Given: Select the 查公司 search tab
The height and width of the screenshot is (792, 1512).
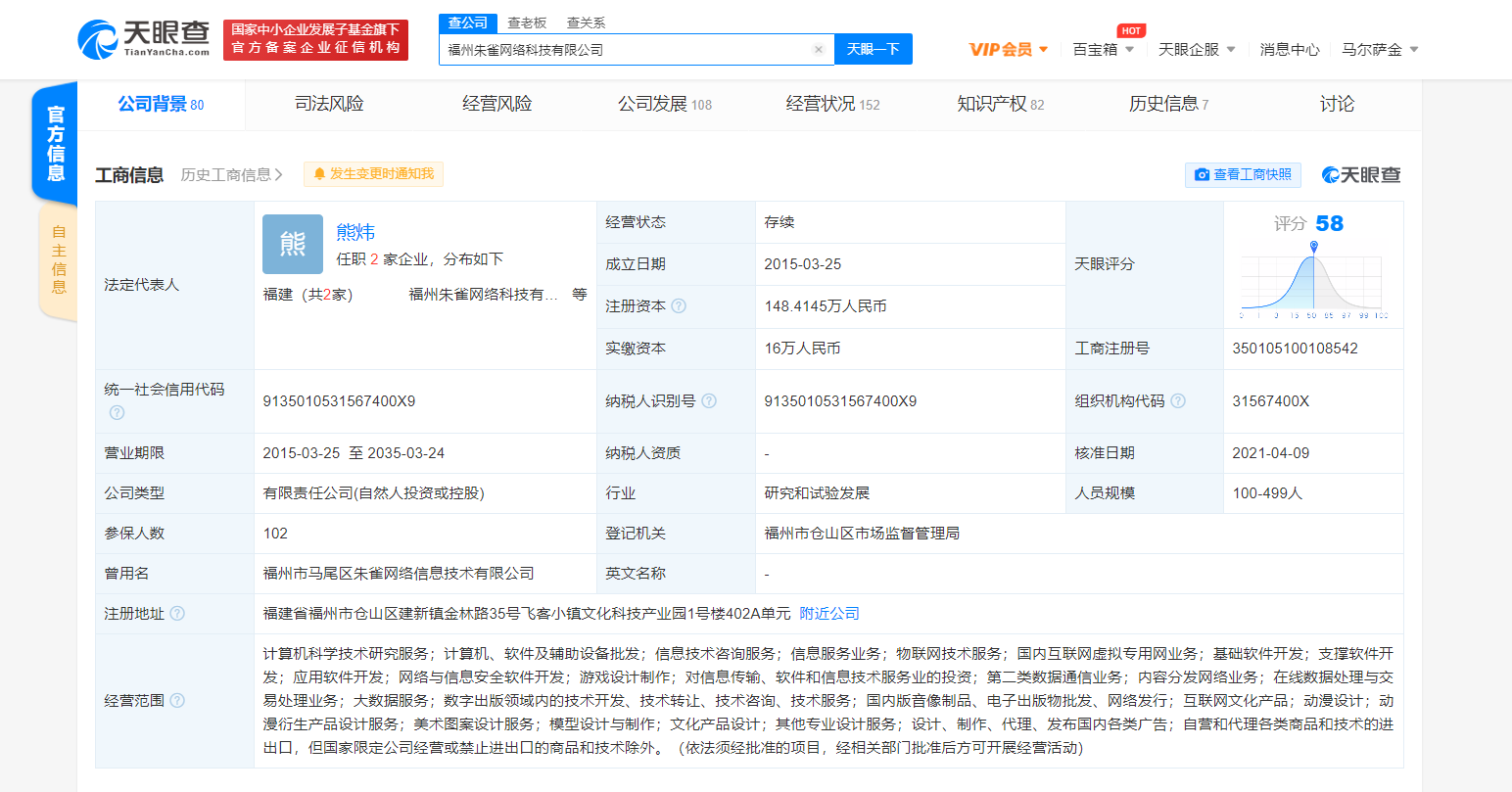Looking at the screenshot, I should [468, 23].
